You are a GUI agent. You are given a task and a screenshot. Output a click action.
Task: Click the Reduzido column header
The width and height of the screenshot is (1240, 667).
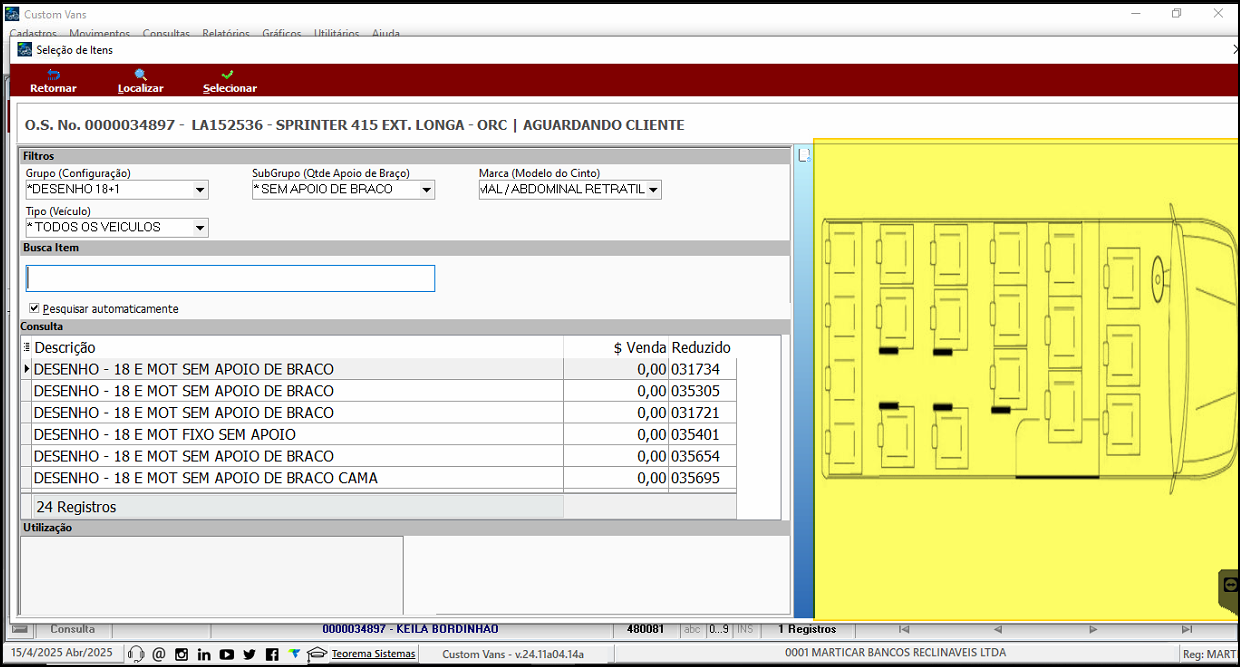[701, 347]
